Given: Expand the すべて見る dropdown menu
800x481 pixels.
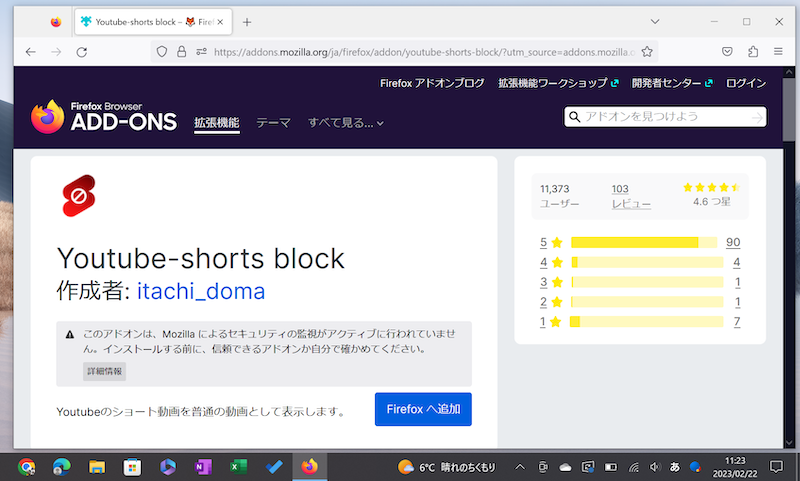Looking at the screenshot, I should 345,123.
